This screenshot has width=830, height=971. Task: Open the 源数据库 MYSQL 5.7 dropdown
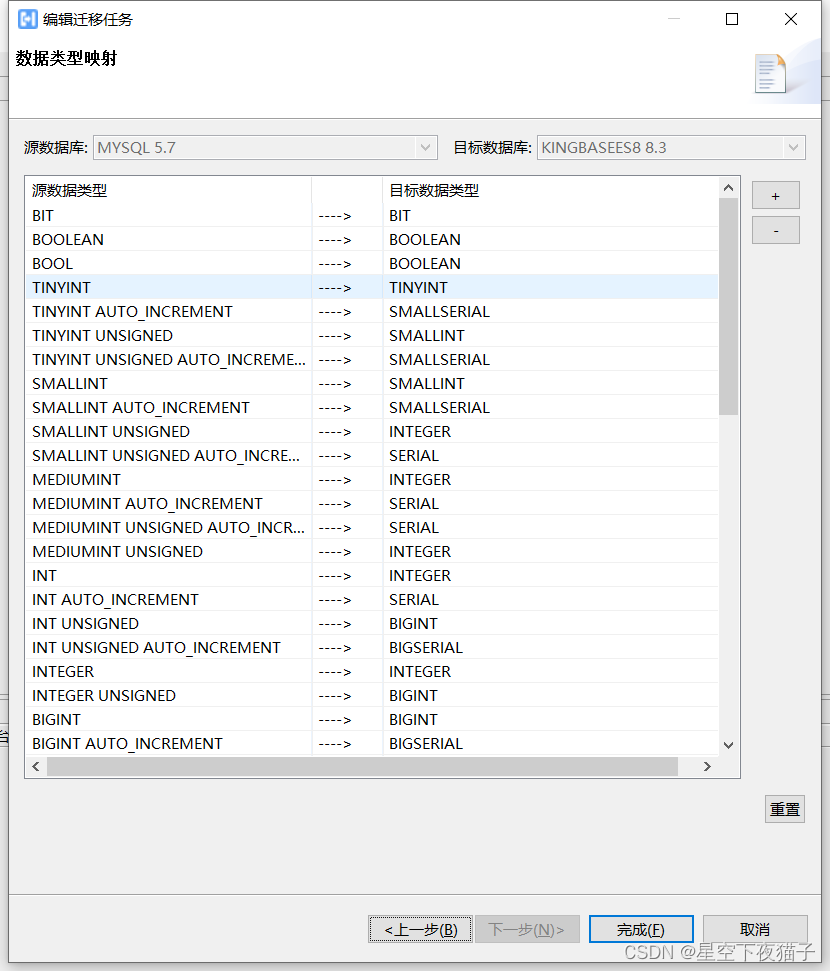265,147
